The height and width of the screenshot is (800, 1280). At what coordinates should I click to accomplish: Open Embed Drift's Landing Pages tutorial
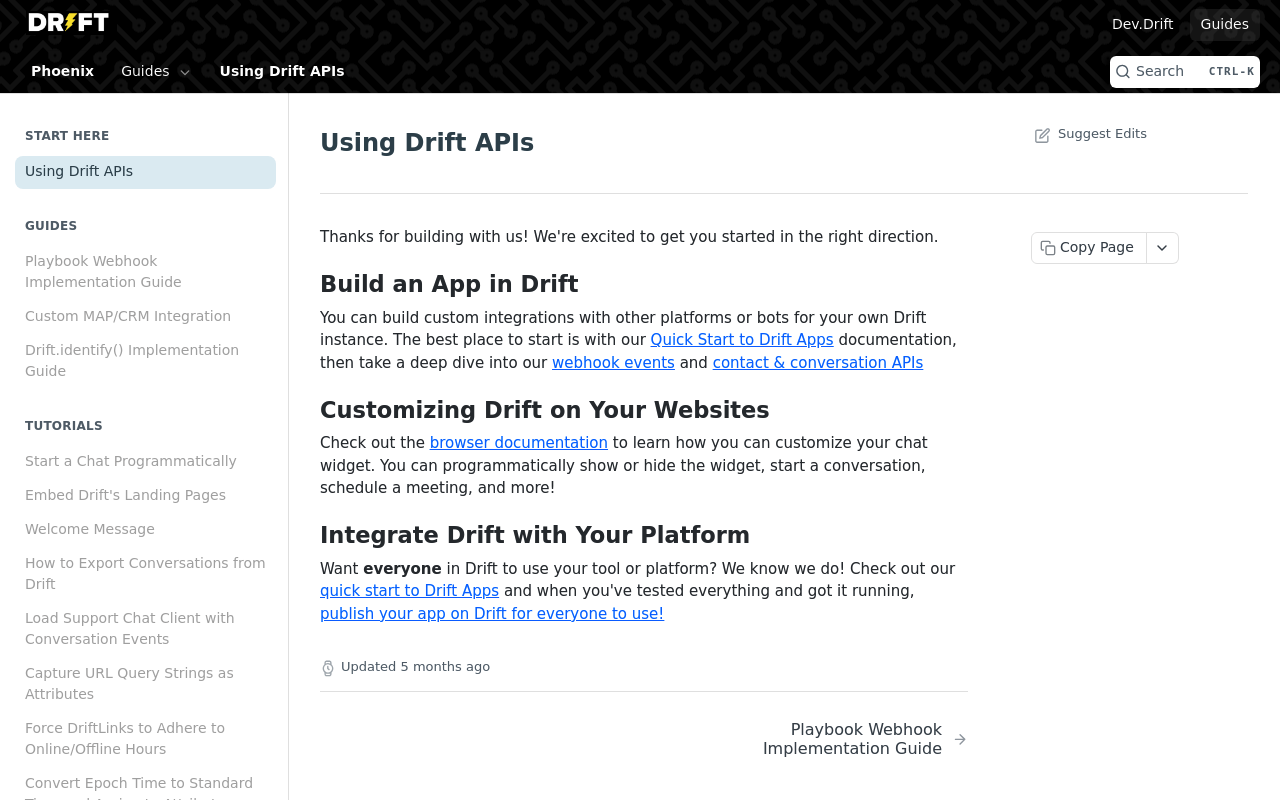coord(145,496)
